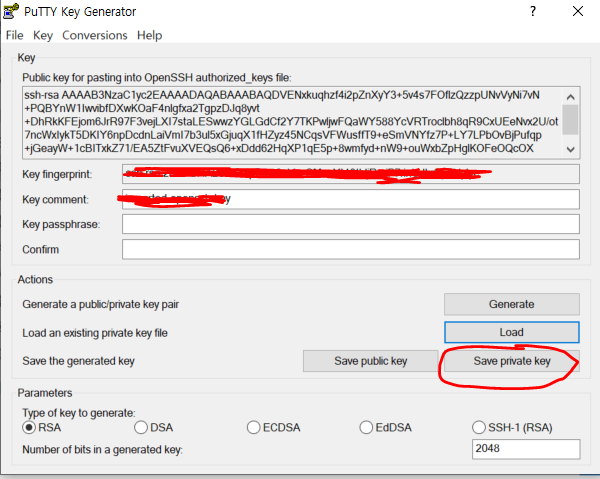Click the Key fingerprint field

[x=351, y=174]
